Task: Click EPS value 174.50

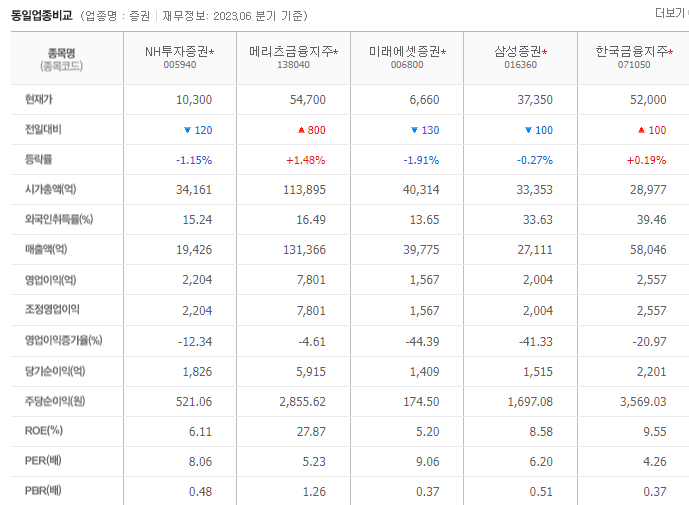Action: [x=421, y=402]
